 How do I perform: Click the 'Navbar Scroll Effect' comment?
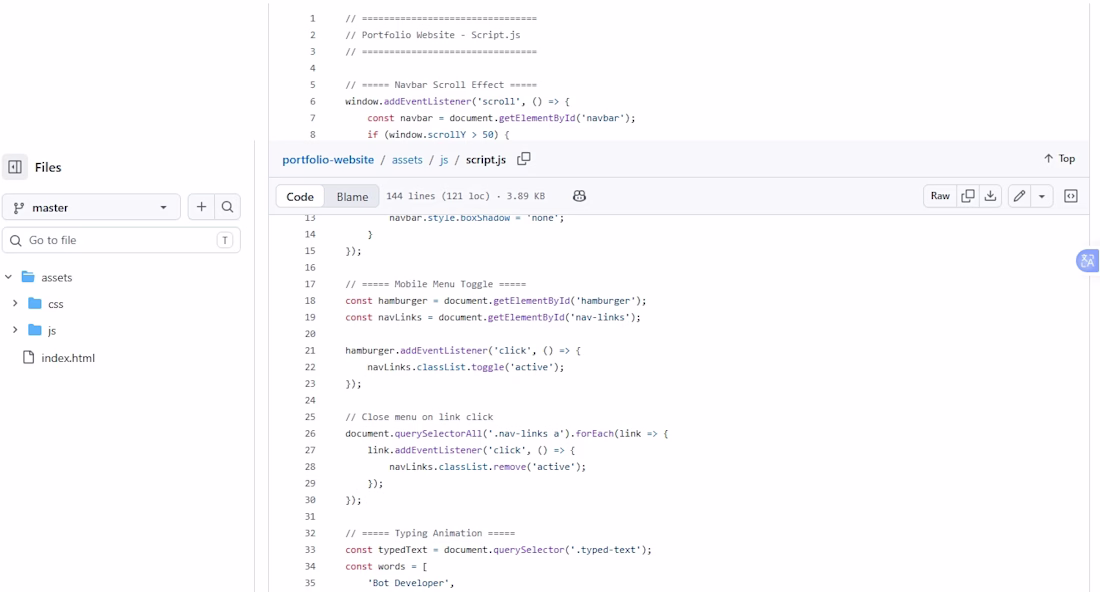pyautogui.click(x=441, y=85)
